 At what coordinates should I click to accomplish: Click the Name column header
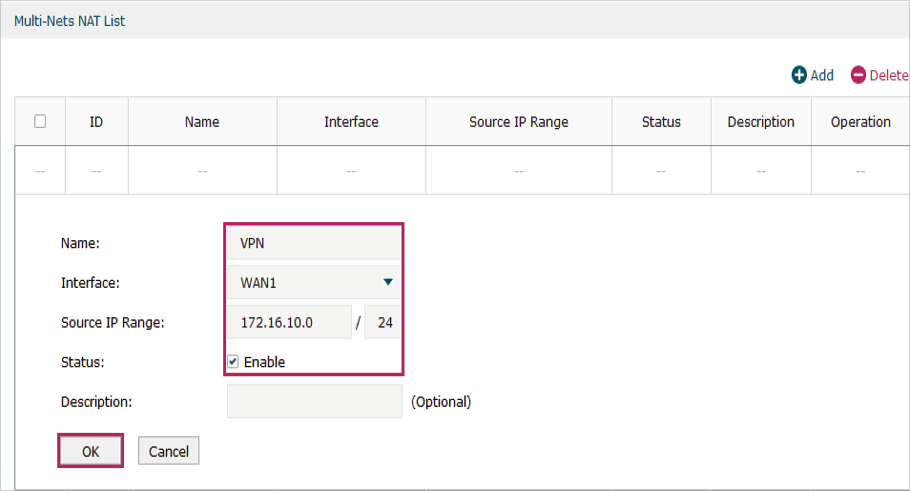[x=202, y=122]
